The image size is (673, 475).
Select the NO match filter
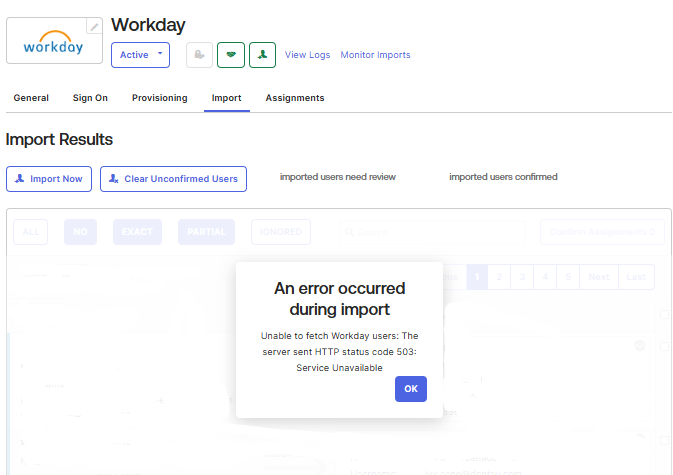80,232
